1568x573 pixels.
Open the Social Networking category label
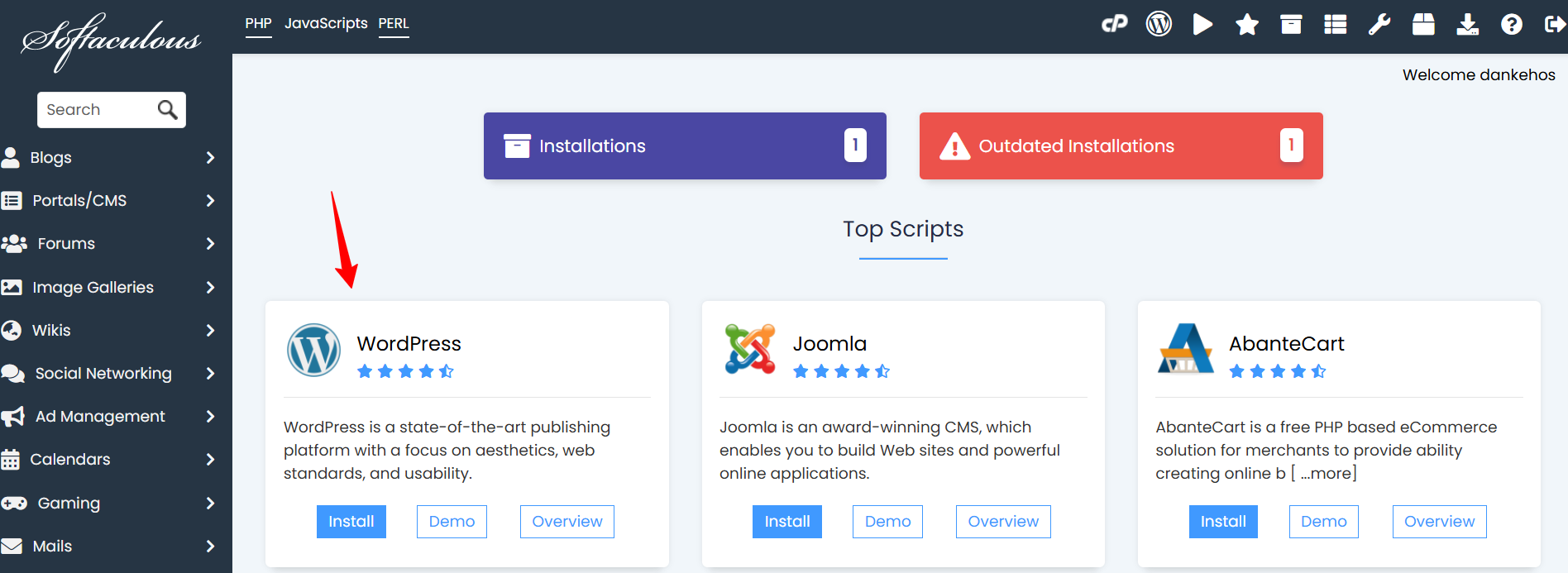click(x=103, y=373)
